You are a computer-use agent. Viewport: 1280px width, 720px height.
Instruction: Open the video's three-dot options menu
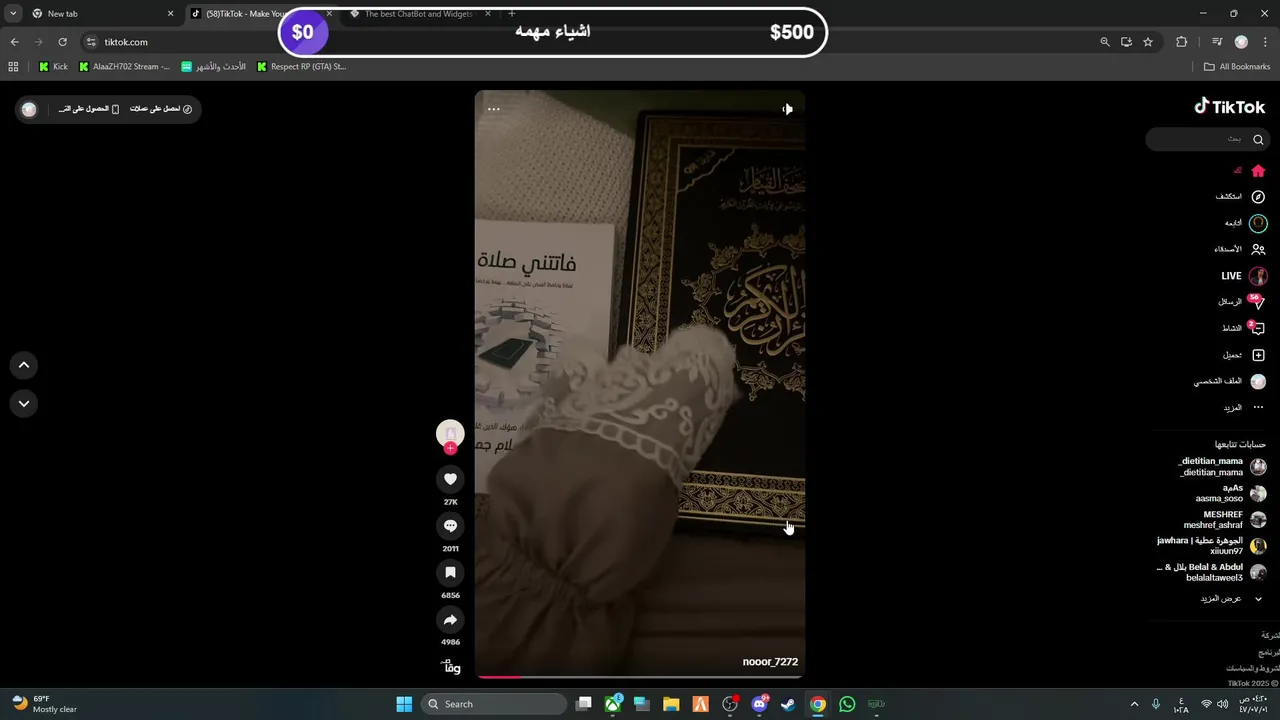(x=493, y=109)
